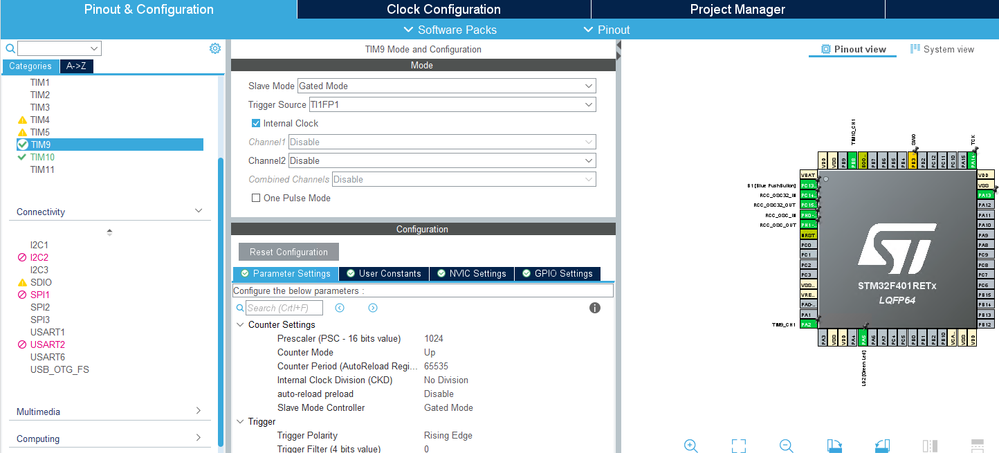This screenshot has height=453, width=999.
Task: Click the green PB8 pin
Action: pyautogui.click(x=853, y=160)
